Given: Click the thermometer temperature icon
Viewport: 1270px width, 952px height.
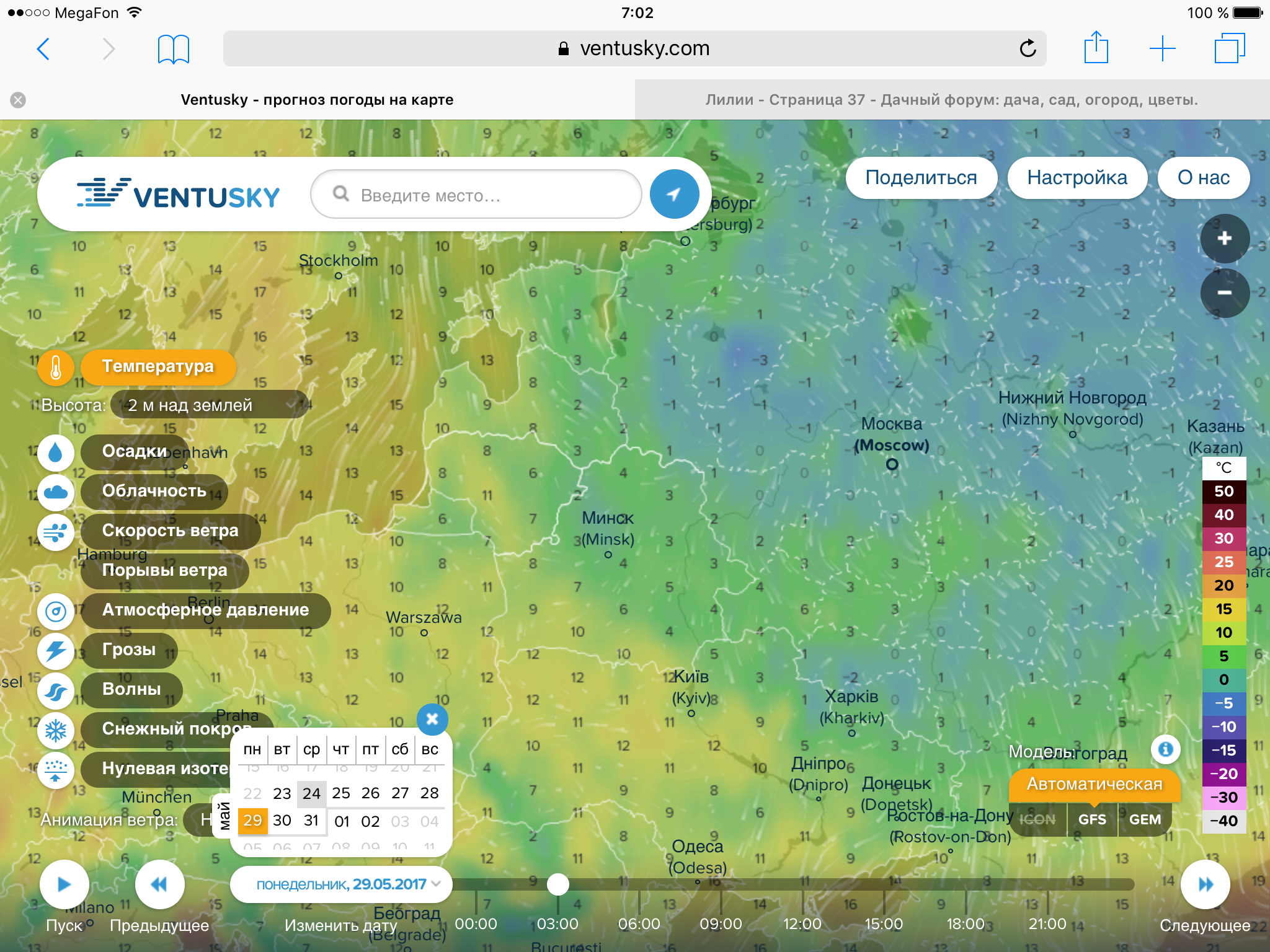Looking at the screenshot, I should point(55,367).
